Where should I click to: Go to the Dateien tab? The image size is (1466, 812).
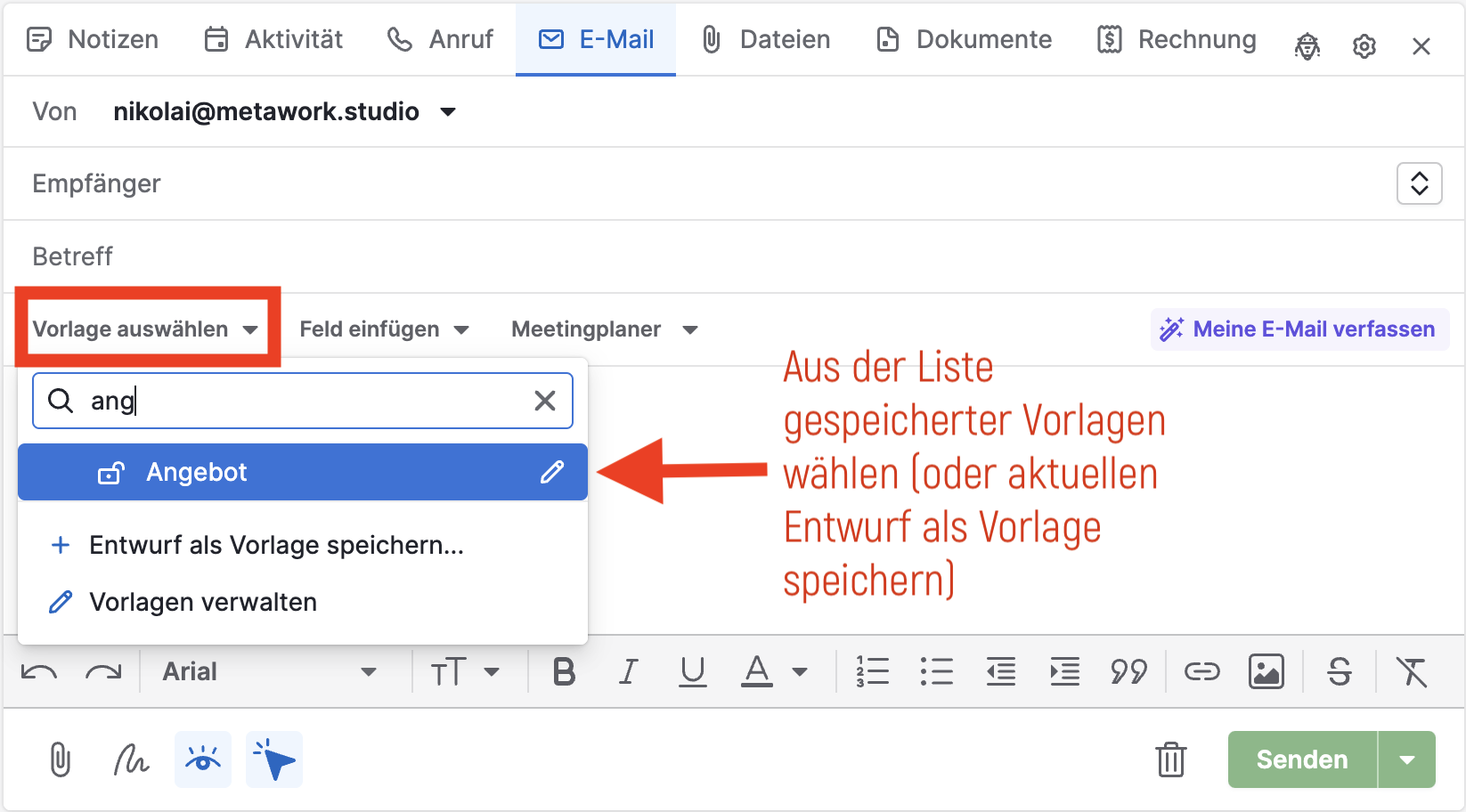(x=765, y=39)
